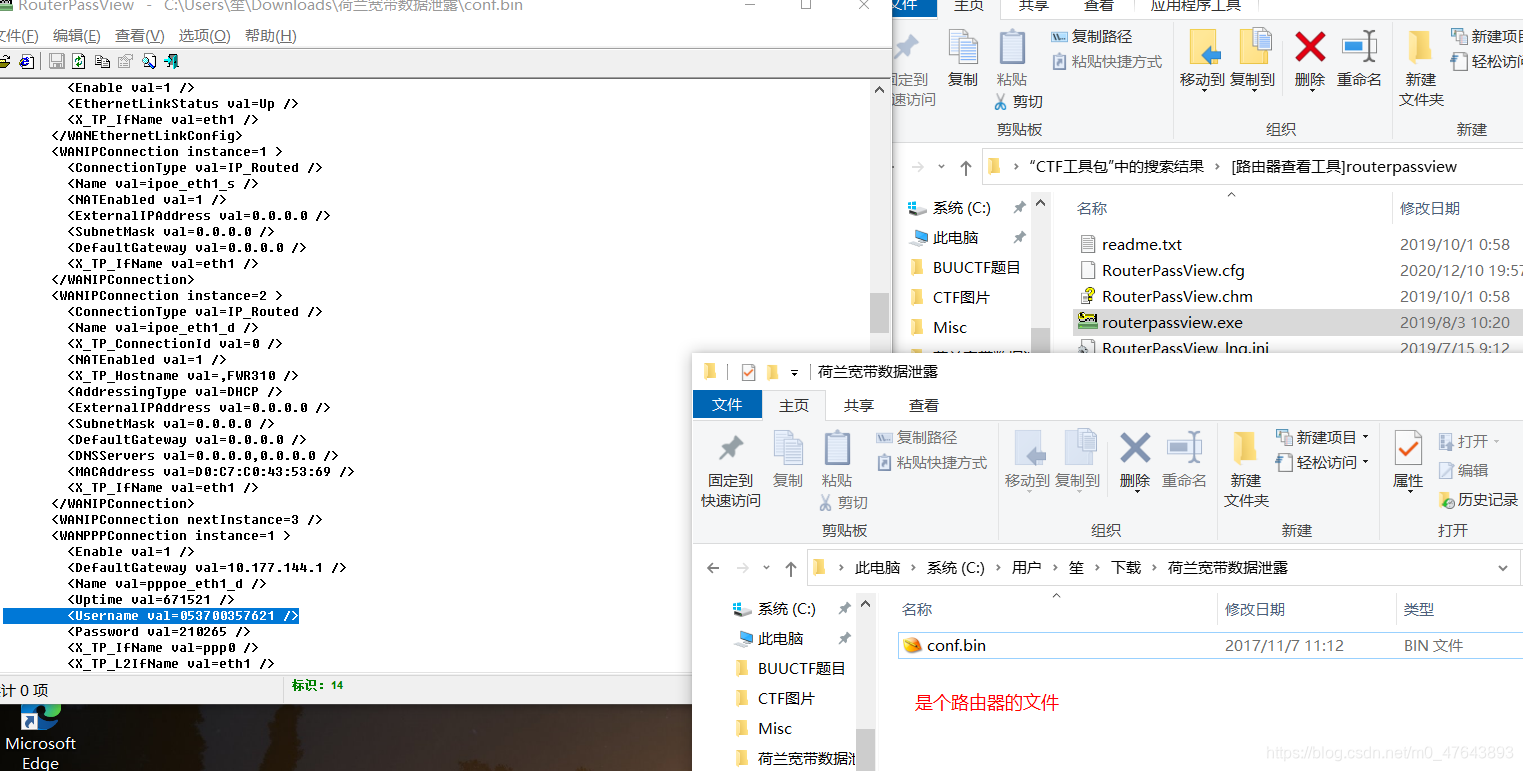This screenshot has width=1523, height=771.
Task: Click 删除 red X in back Explorer ribbon
Action: [x=1310, y=58]
